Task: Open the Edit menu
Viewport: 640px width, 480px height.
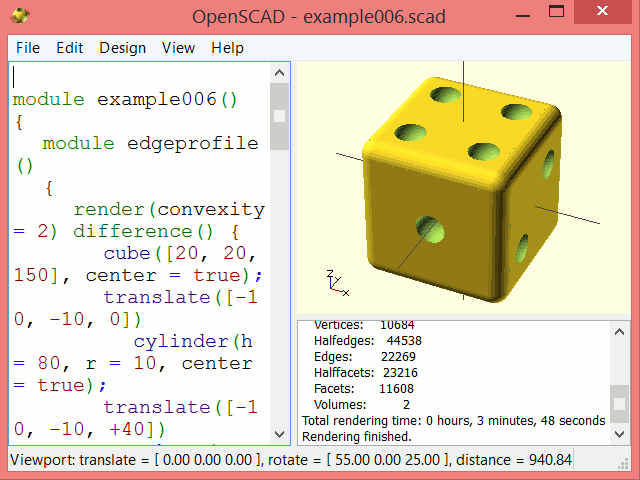Action: pyautogui.click(x=69, y=48)
